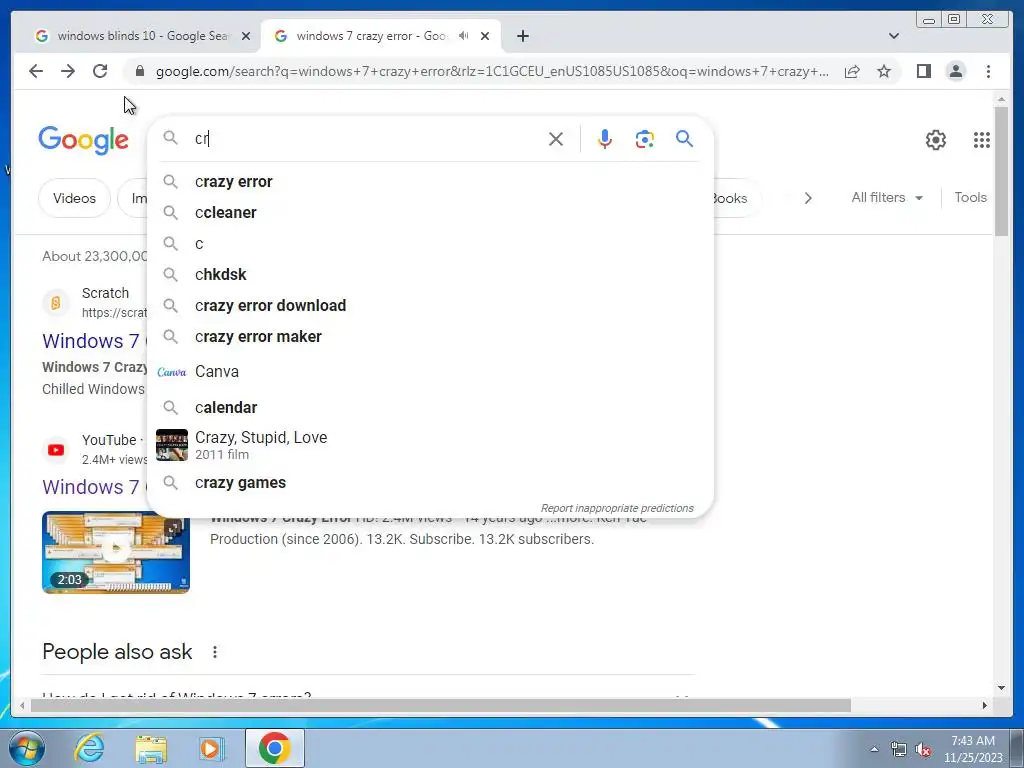Click the padlock site info icon

pyautogui.click(x=140, y=71)
